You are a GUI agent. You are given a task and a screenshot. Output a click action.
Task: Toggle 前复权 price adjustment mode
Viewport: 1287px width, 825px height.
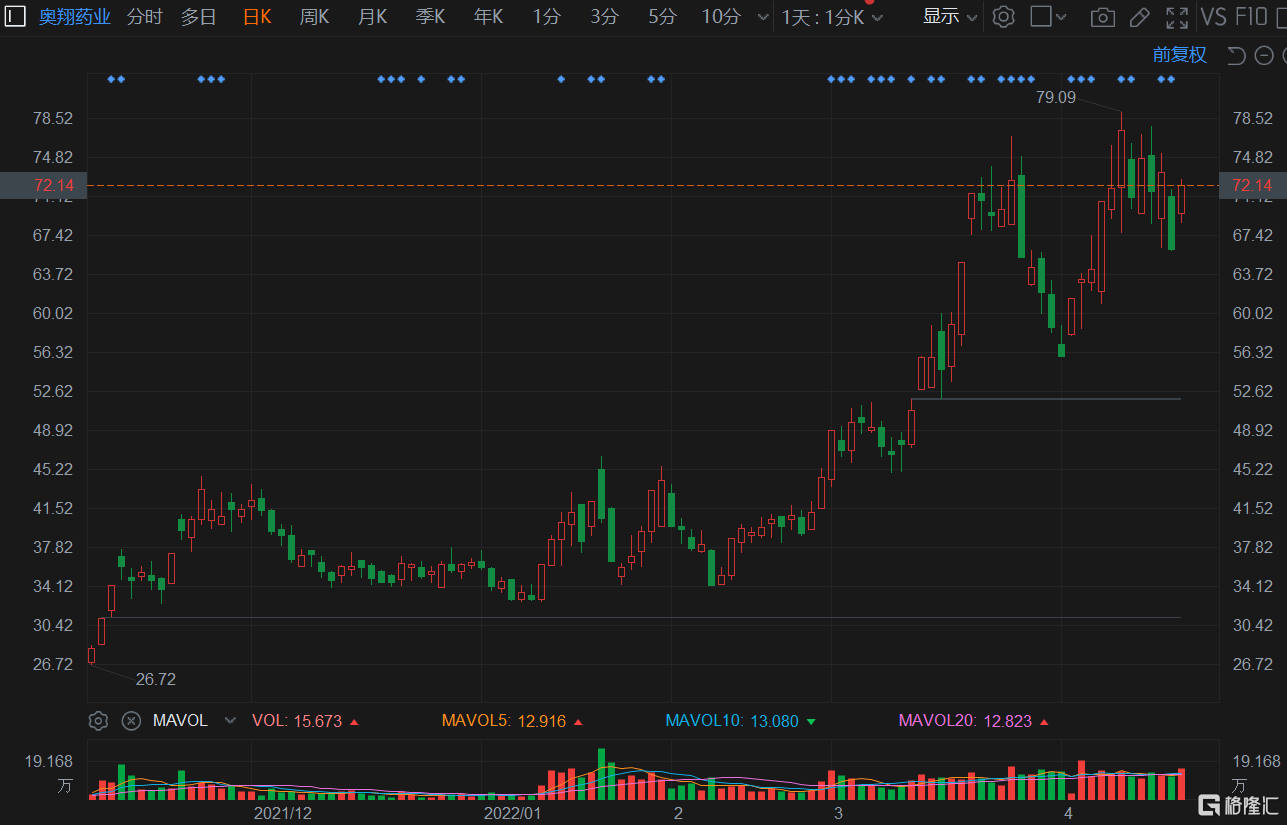(x=1180, y=55)
